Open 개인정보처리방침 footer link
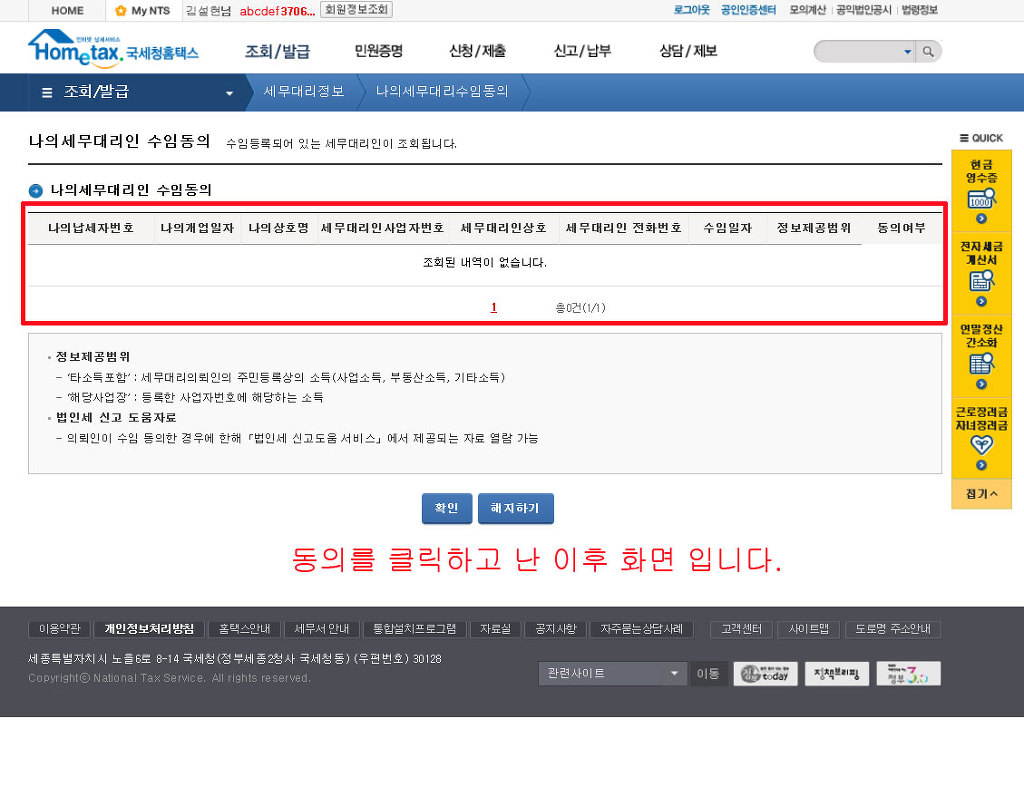 tap(149, 628)
